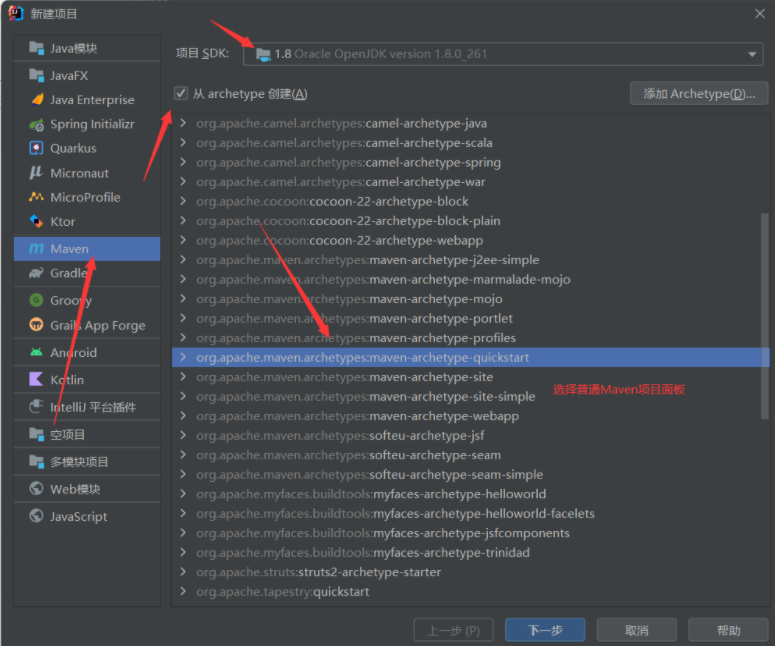Expand the cocoon-22-archetype-block node
The image size is (775, 646).
pos(183,201)
